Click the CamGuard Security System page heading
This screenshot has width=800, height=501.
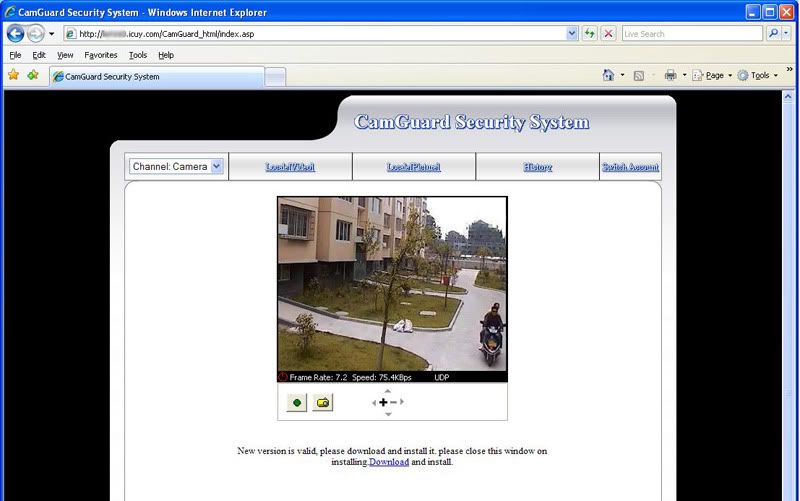pyautogui.click(x=471, y=122)
